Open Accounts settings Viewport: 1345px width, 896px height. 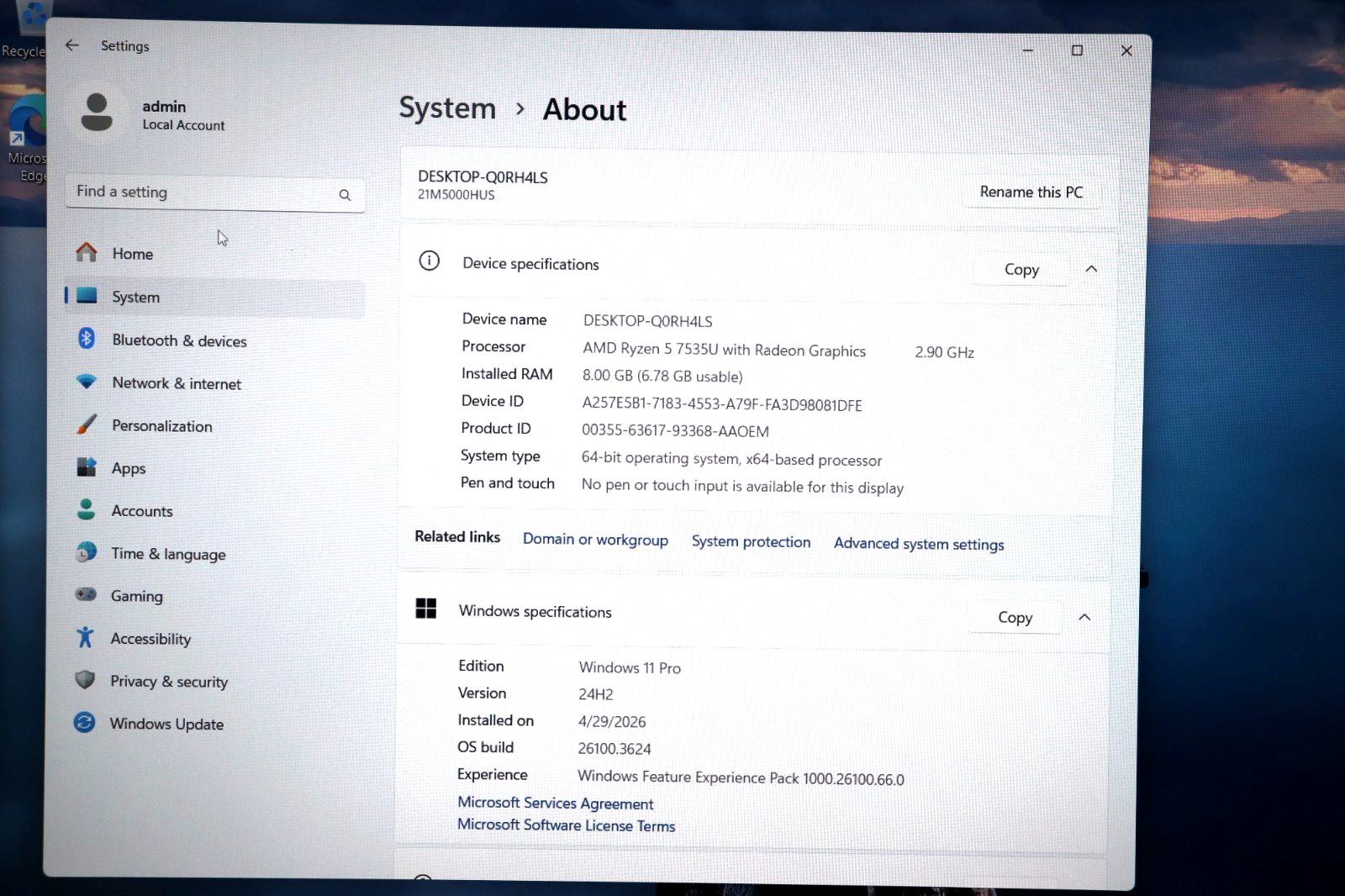pos(214,510)
